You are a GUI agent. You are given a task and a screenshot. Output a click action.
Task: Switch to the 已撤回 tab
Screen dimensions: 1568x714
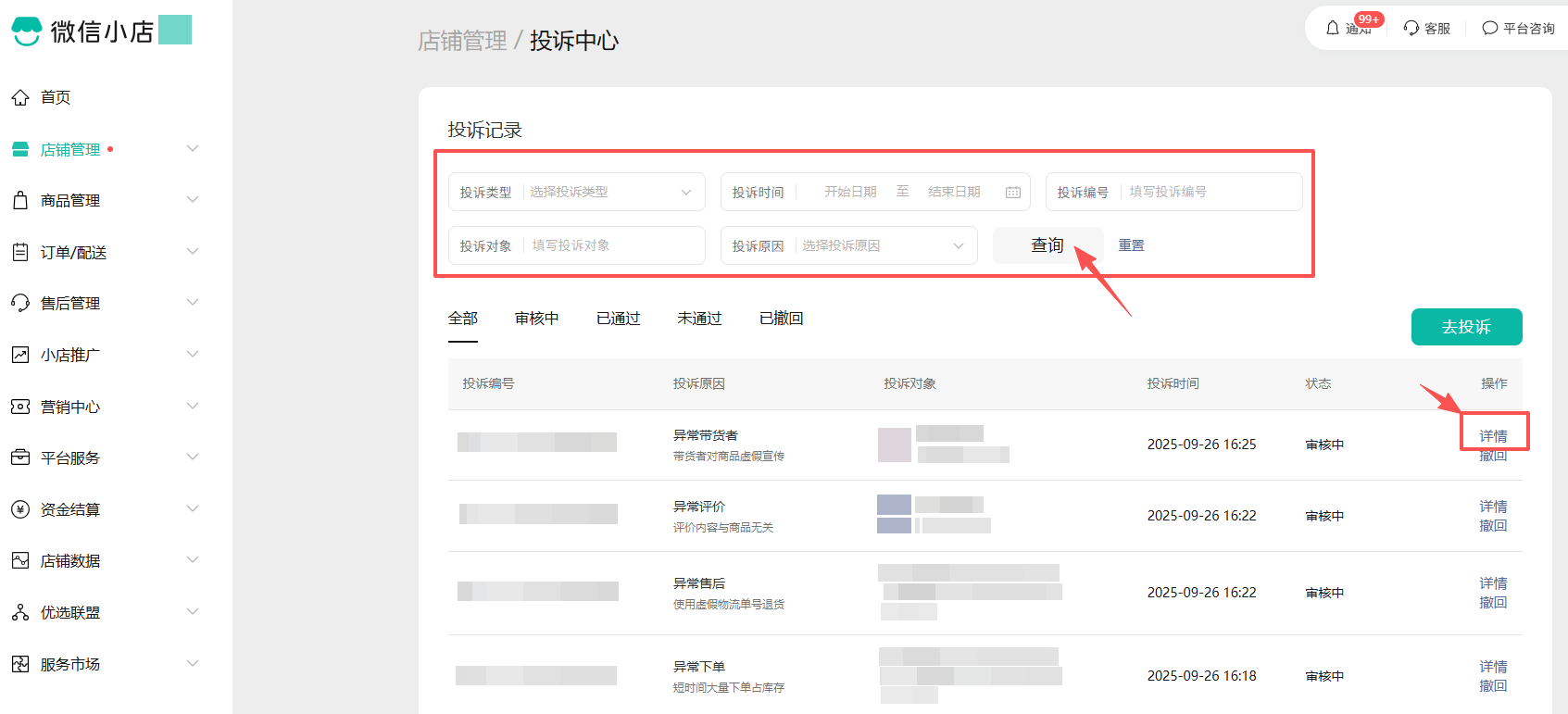[x=781, y=319]
